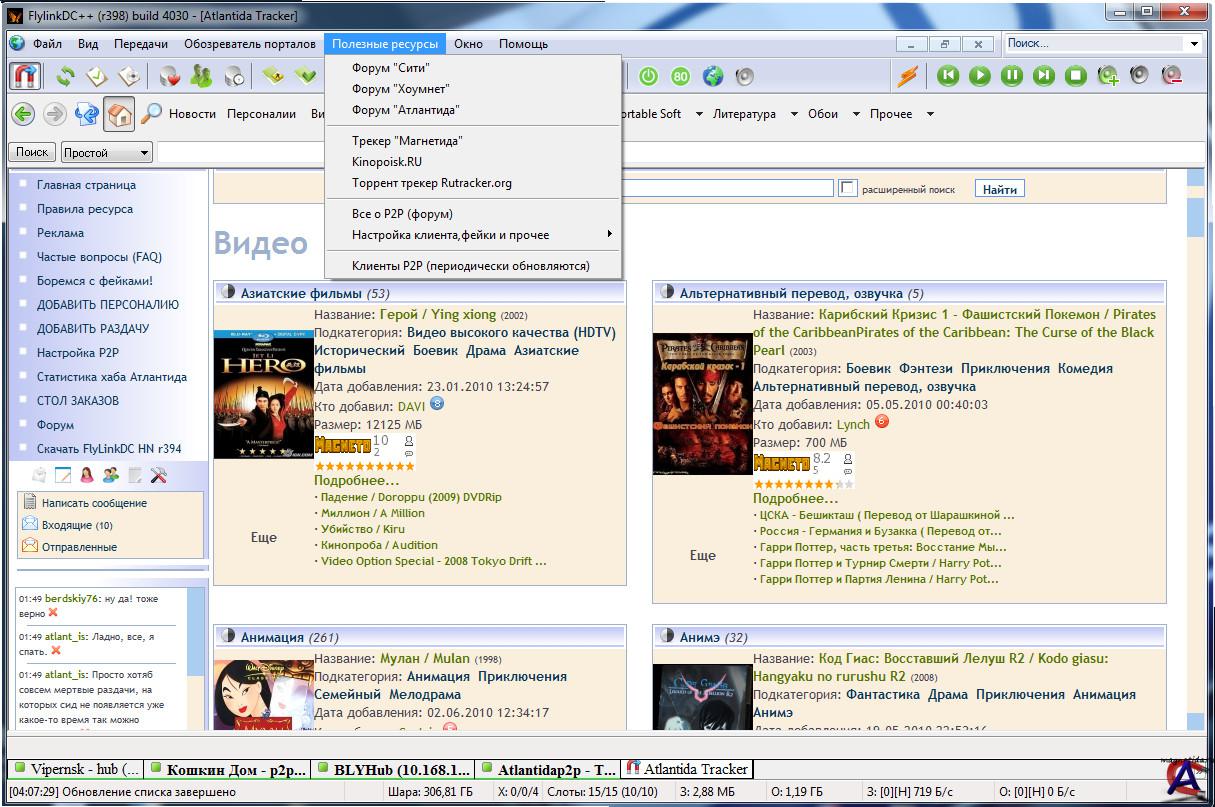Viewport: 1215px width, 807px height.
Task: Click the blue refresh page icon
Action: [x=87, y=114]
